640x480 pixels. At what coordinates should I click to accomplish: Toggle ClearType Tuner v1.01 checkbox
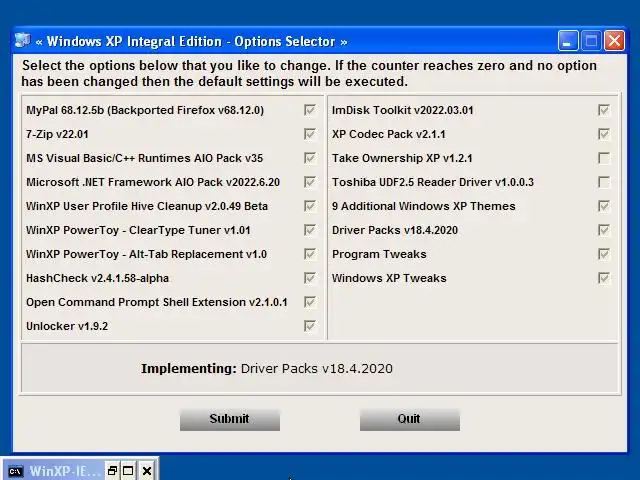(309, 230)
